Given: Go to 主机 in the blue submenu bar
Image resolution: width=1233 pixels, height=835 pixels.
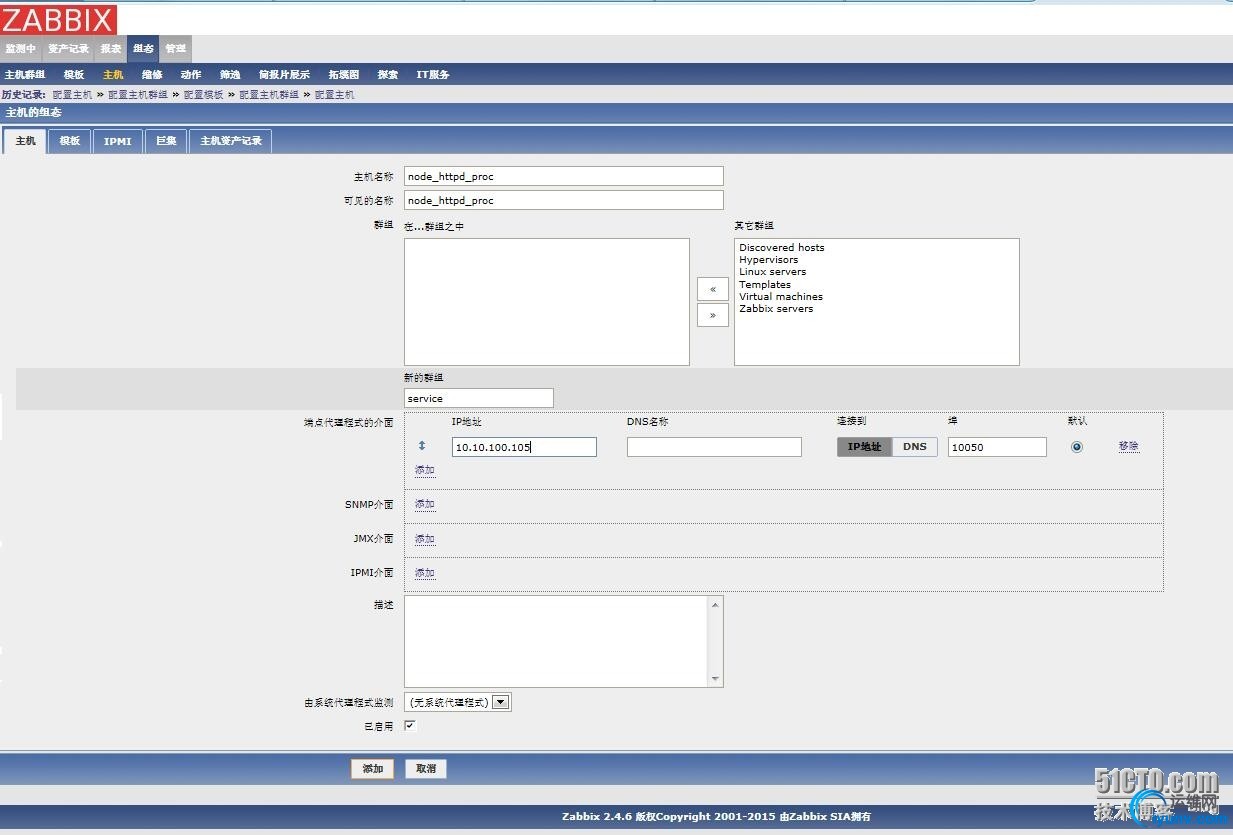Looking at the screenshot, I should (113, 75).
